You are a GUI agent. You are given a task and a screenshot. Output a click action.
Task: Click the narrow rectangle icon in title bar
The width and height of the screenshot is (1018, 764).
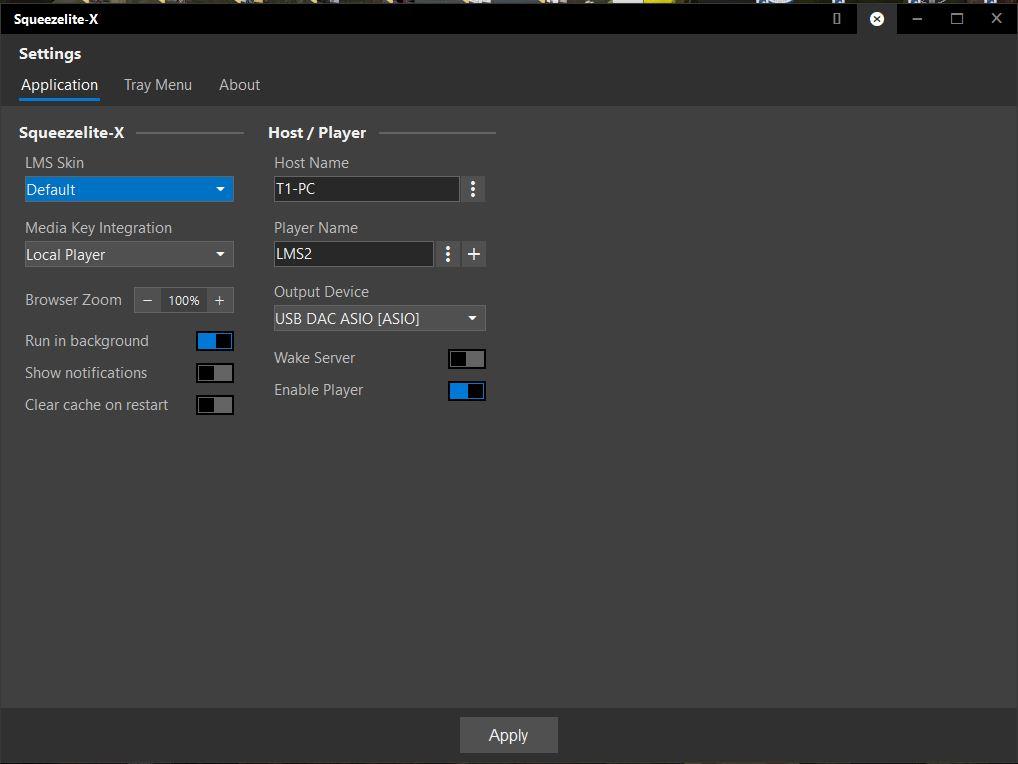click(837, 19)
